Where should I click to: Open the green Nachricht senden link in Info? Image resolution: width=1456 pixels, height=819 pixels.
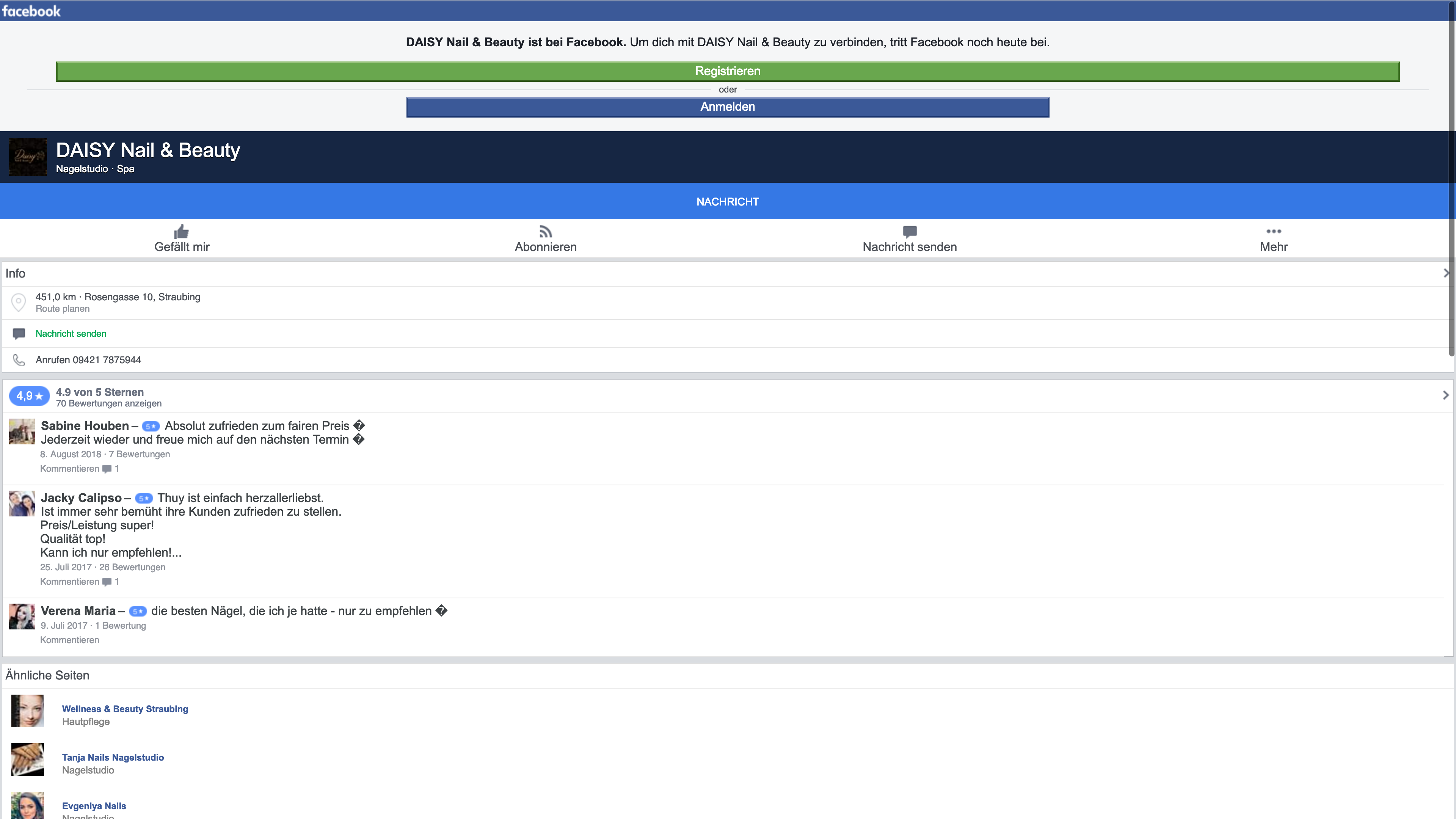pos(71,334)
